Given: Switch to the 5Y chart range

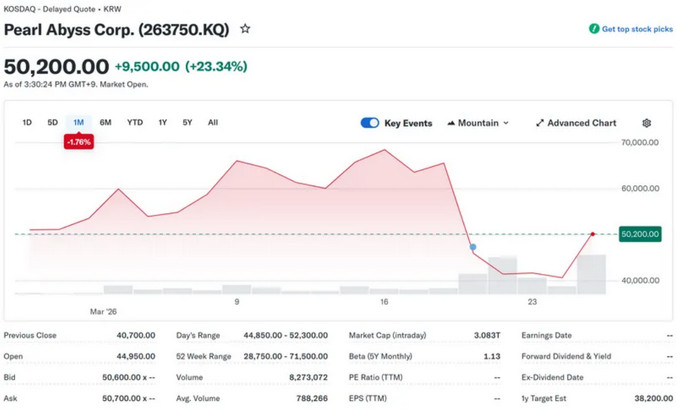Looking at the screenshot, I should tap(187, 123).
